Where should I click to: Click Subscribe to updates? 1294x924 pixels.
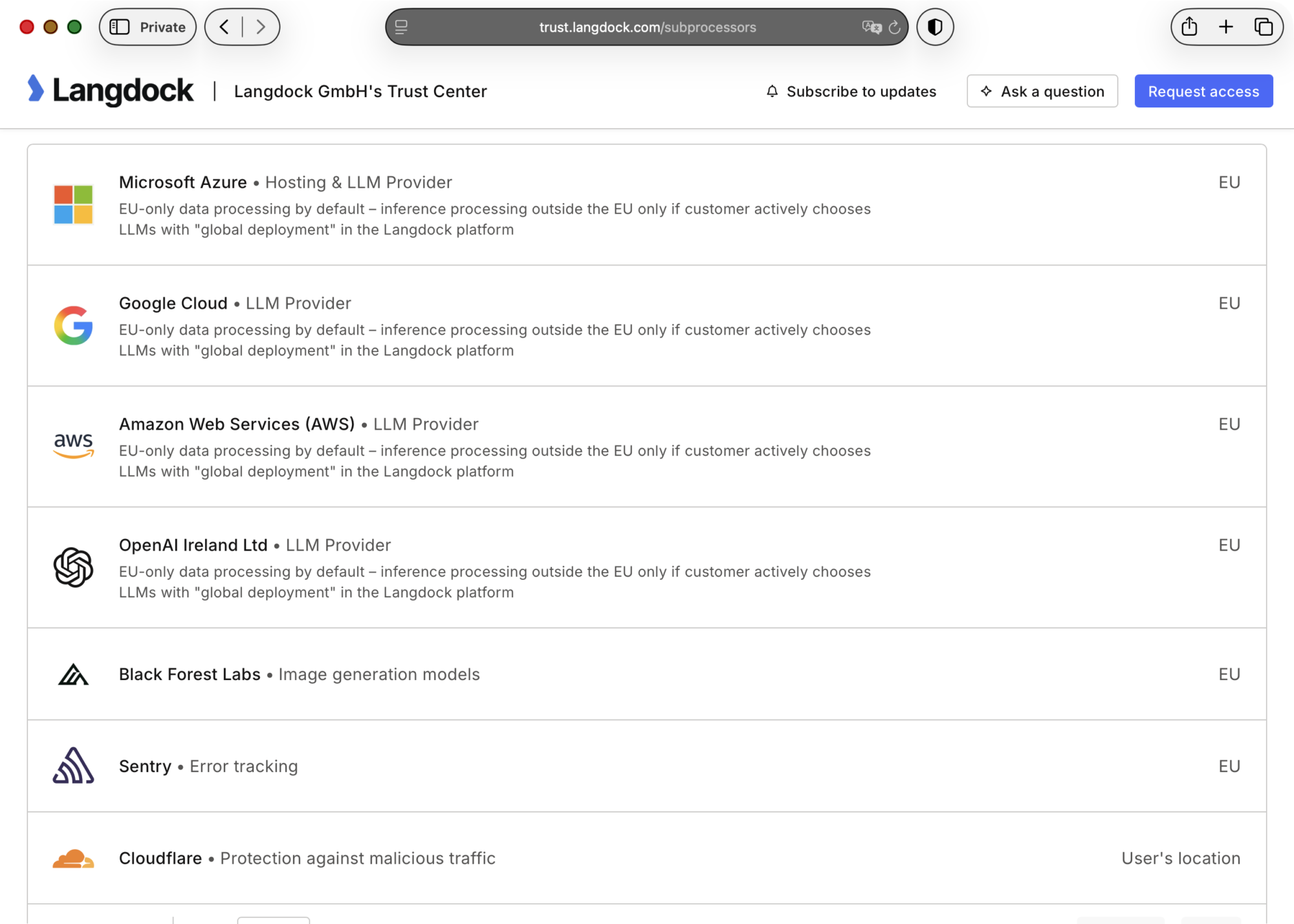[x=851, y=91]
